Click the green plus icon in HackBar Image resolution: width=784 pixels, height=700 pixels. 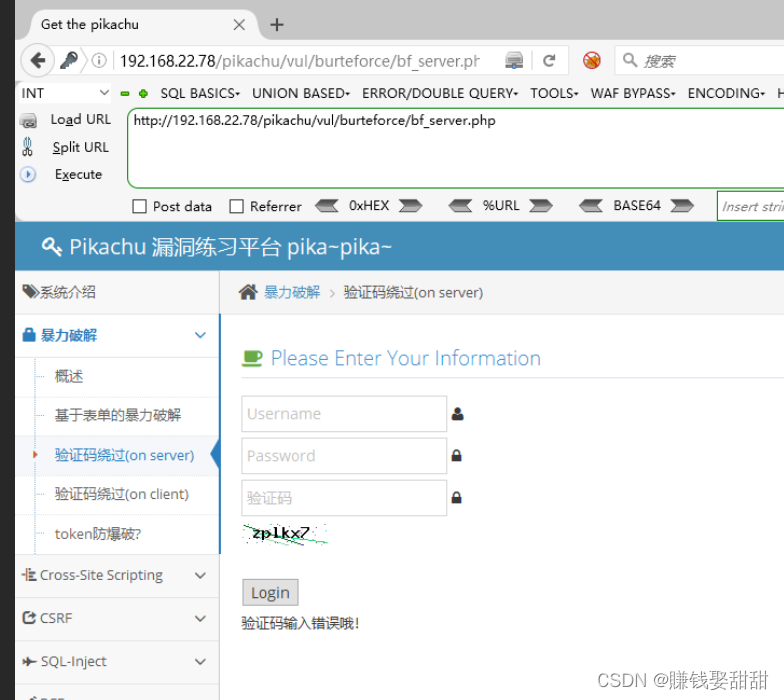click(144, 94)
